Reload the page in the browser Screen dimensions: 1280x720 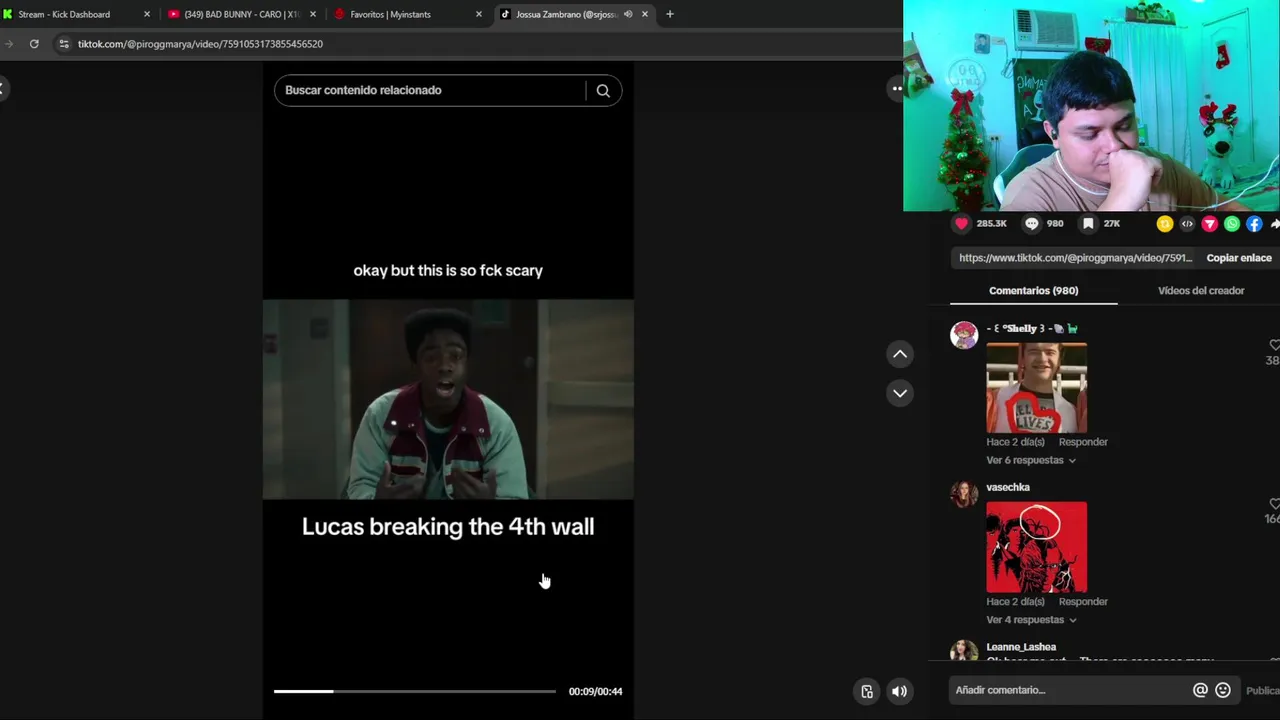34,44
